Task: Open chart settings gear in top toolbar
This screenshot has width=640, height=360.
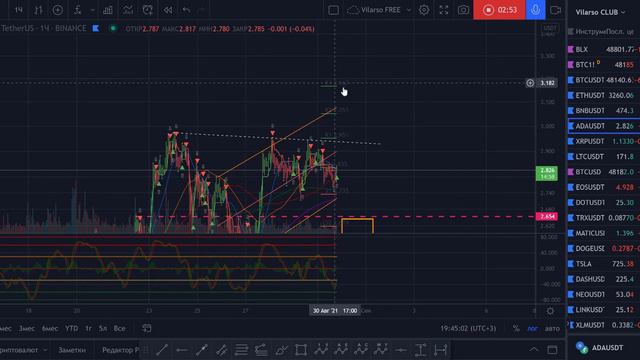Action: point(424,10)
